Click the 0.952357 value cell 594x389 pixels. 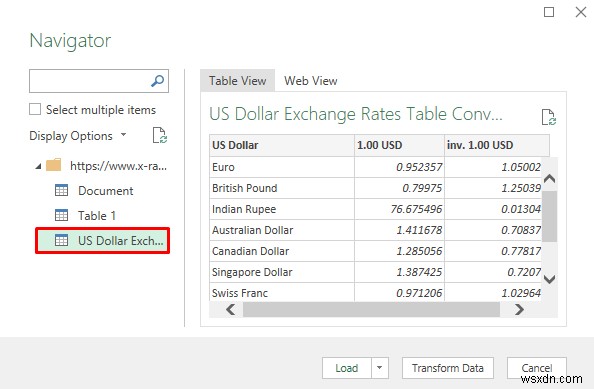tap(400, 167)
